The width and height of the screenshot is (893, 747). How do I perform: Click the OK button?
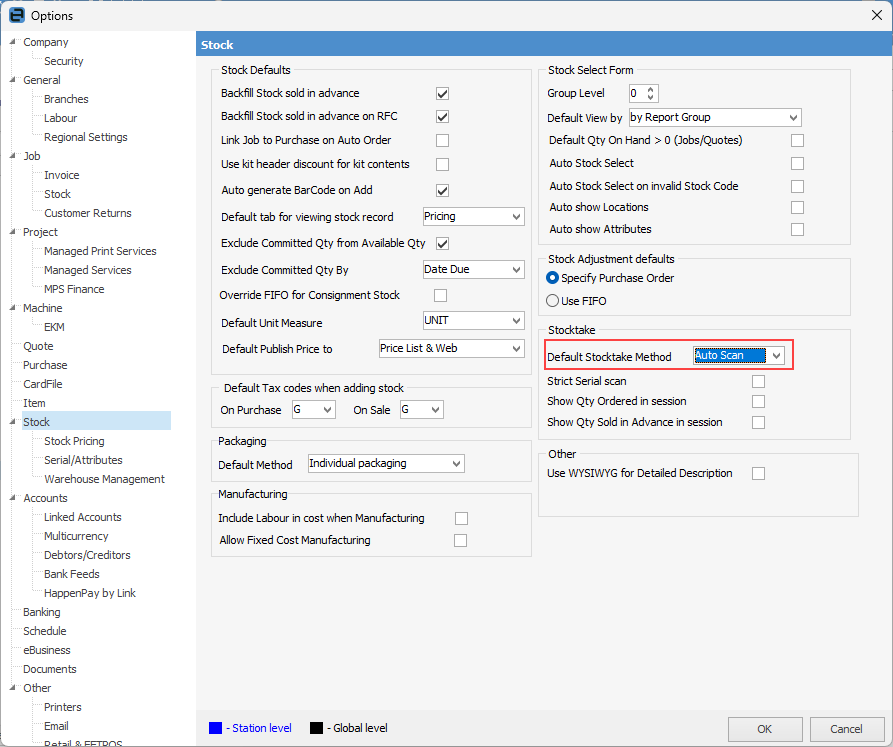pos(765,729)
